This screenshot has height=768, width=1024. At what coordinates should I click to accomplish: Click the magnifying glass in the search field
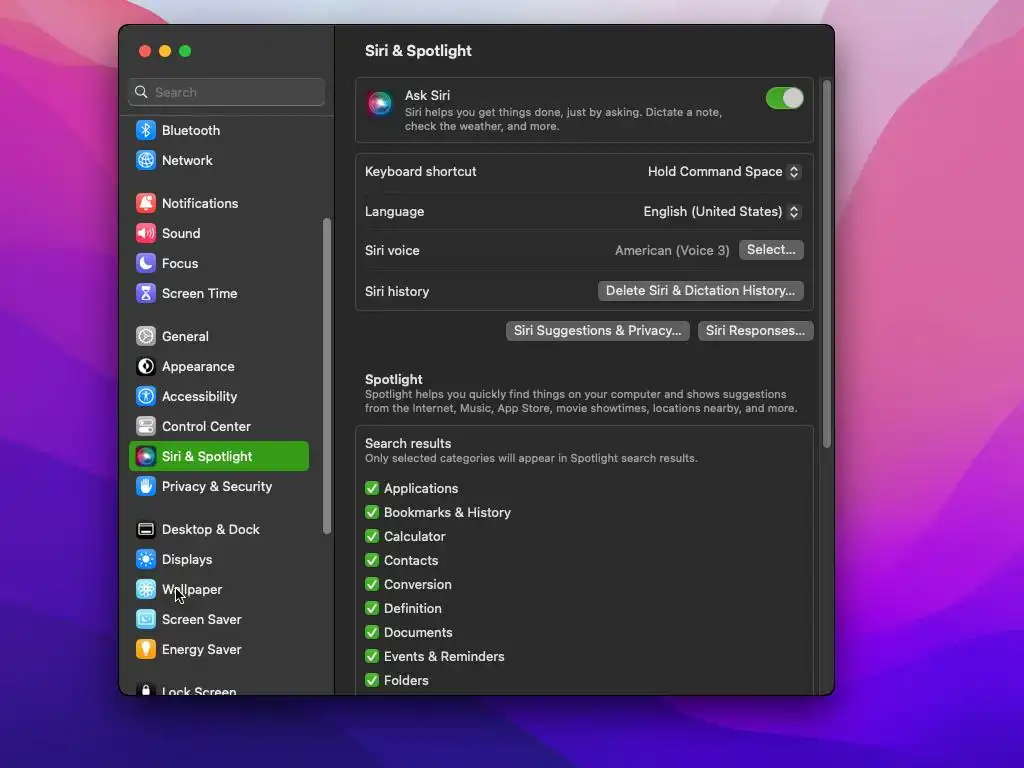141,92
